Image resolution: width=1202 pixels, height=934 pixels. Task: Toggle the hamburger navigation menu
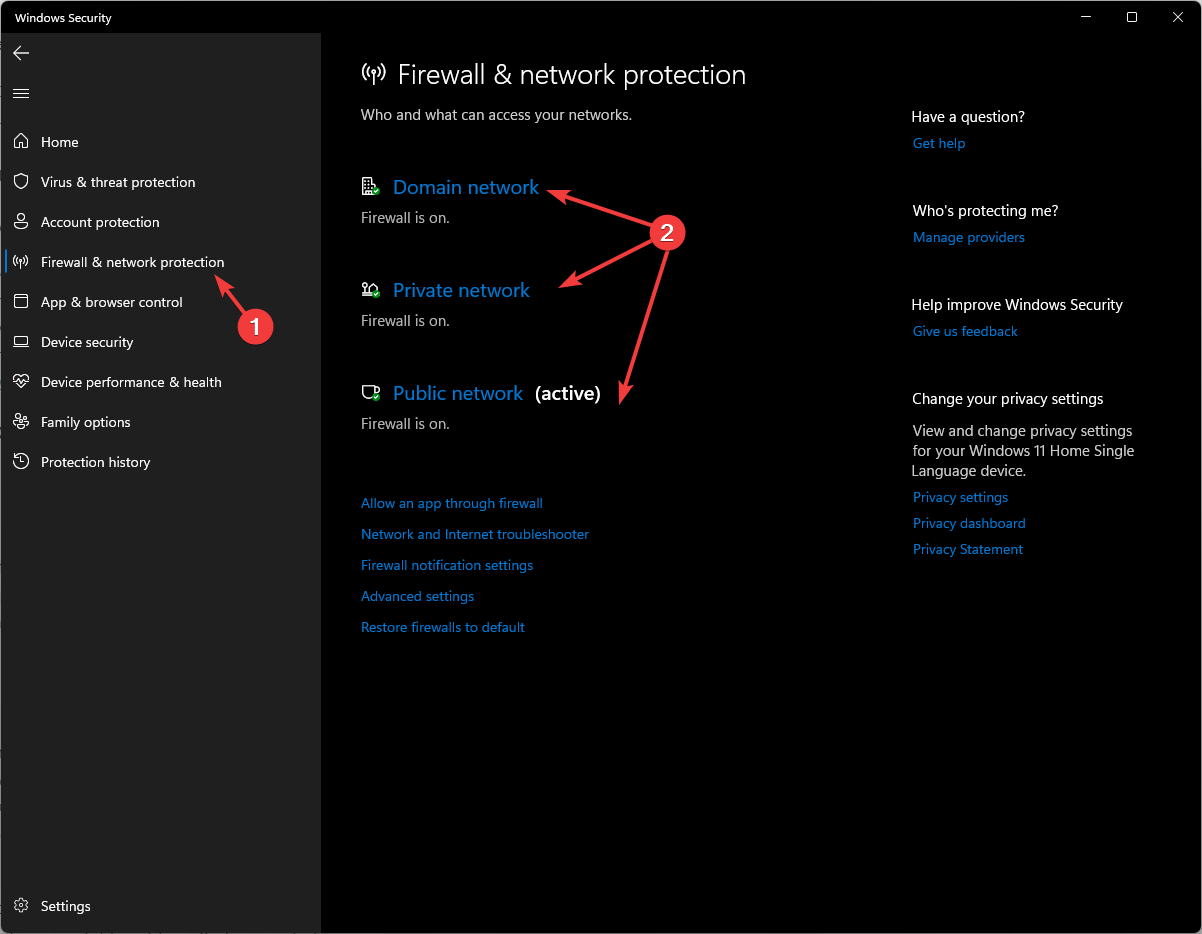point(21,93)
